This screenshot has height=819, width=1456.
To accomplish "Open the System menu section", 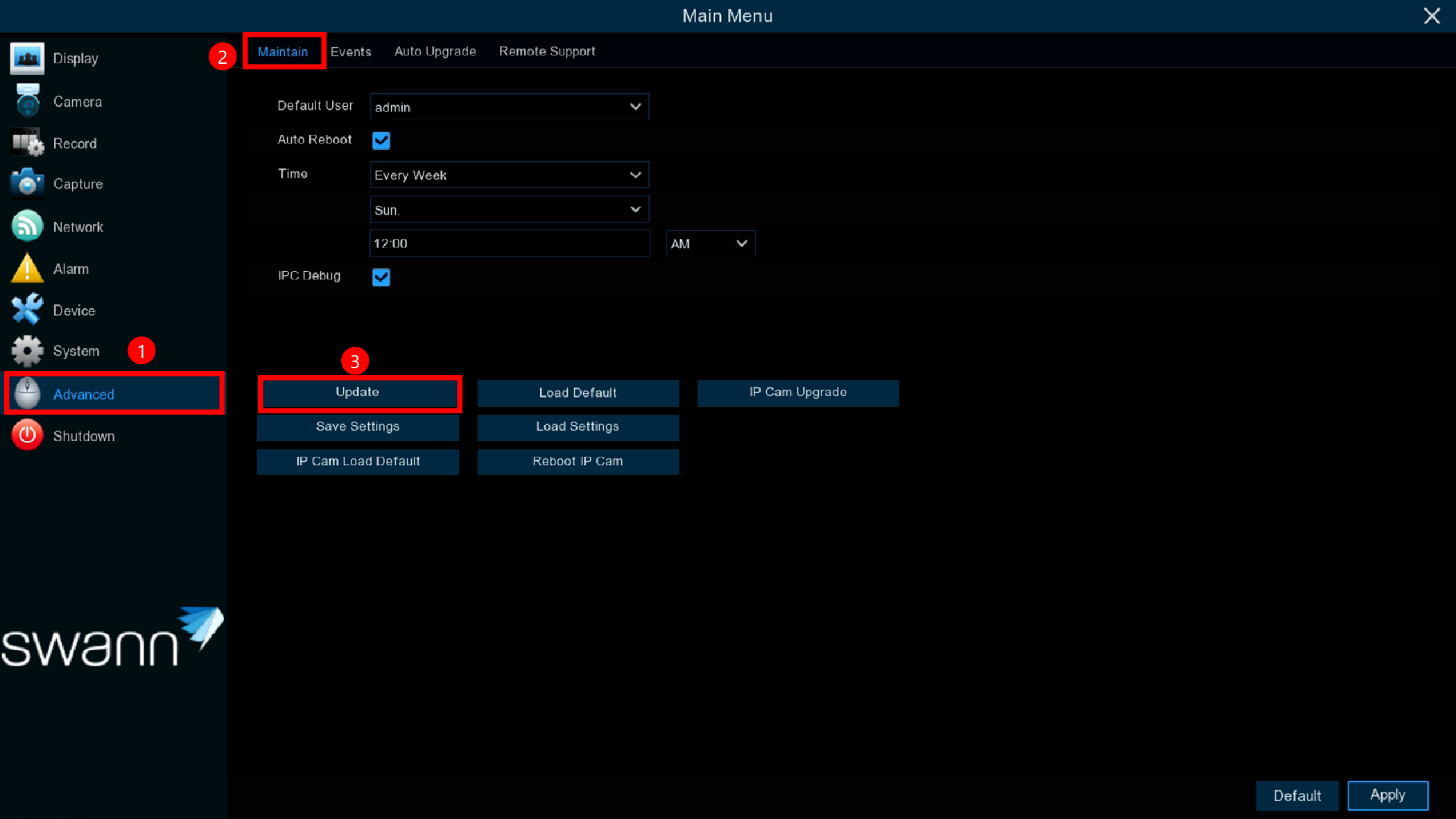I will (76, 352).
